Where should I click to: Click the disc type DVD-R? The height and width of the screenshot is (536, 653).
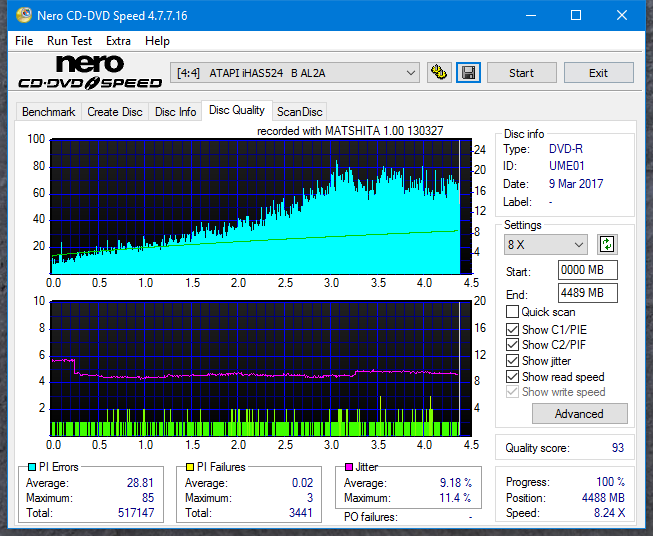pyautogui.click(x=566, y=149)
